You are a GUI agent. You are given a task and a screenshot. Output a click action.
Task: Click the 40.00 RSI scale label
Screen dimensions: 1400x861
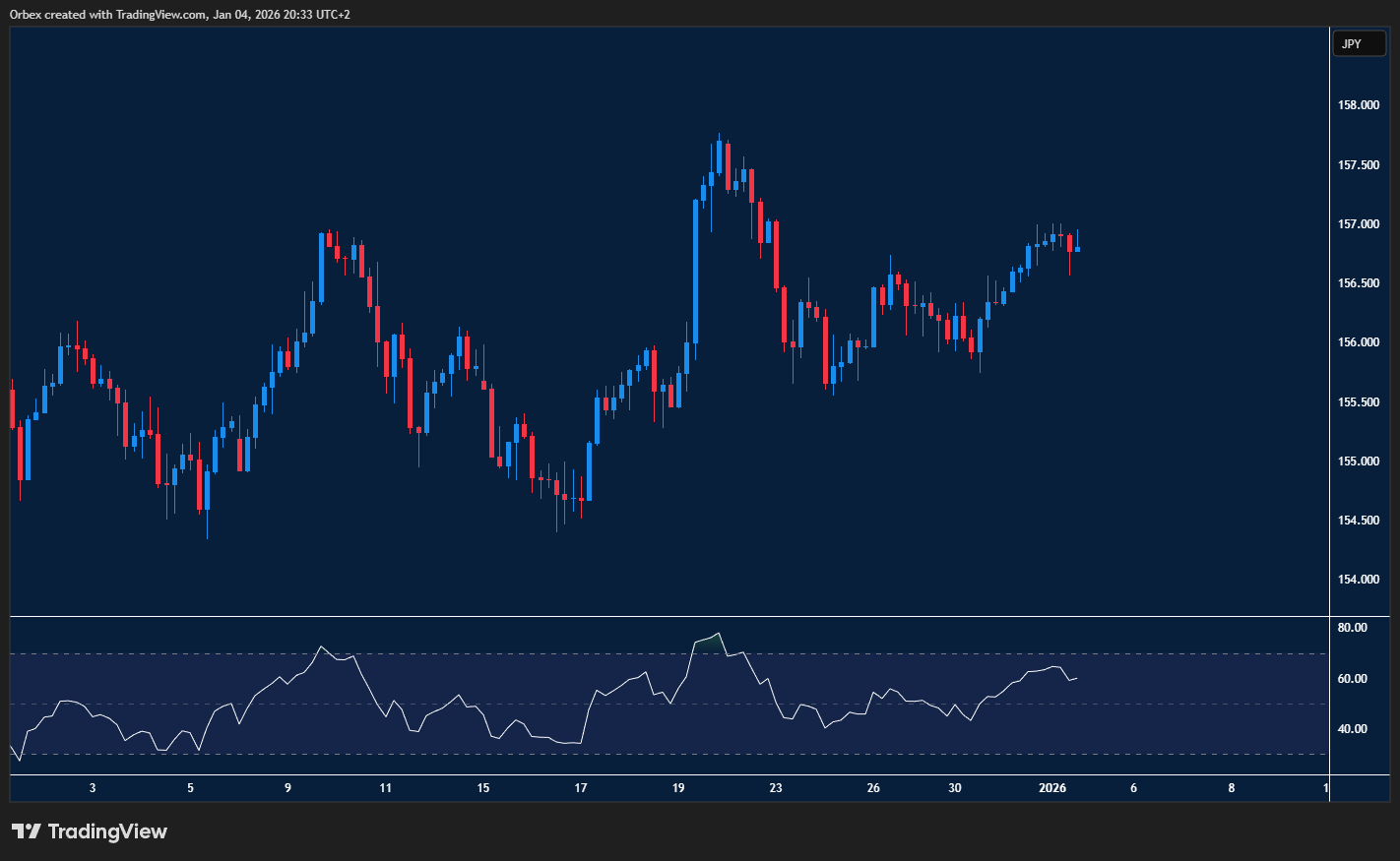[x=1352, y=729]
